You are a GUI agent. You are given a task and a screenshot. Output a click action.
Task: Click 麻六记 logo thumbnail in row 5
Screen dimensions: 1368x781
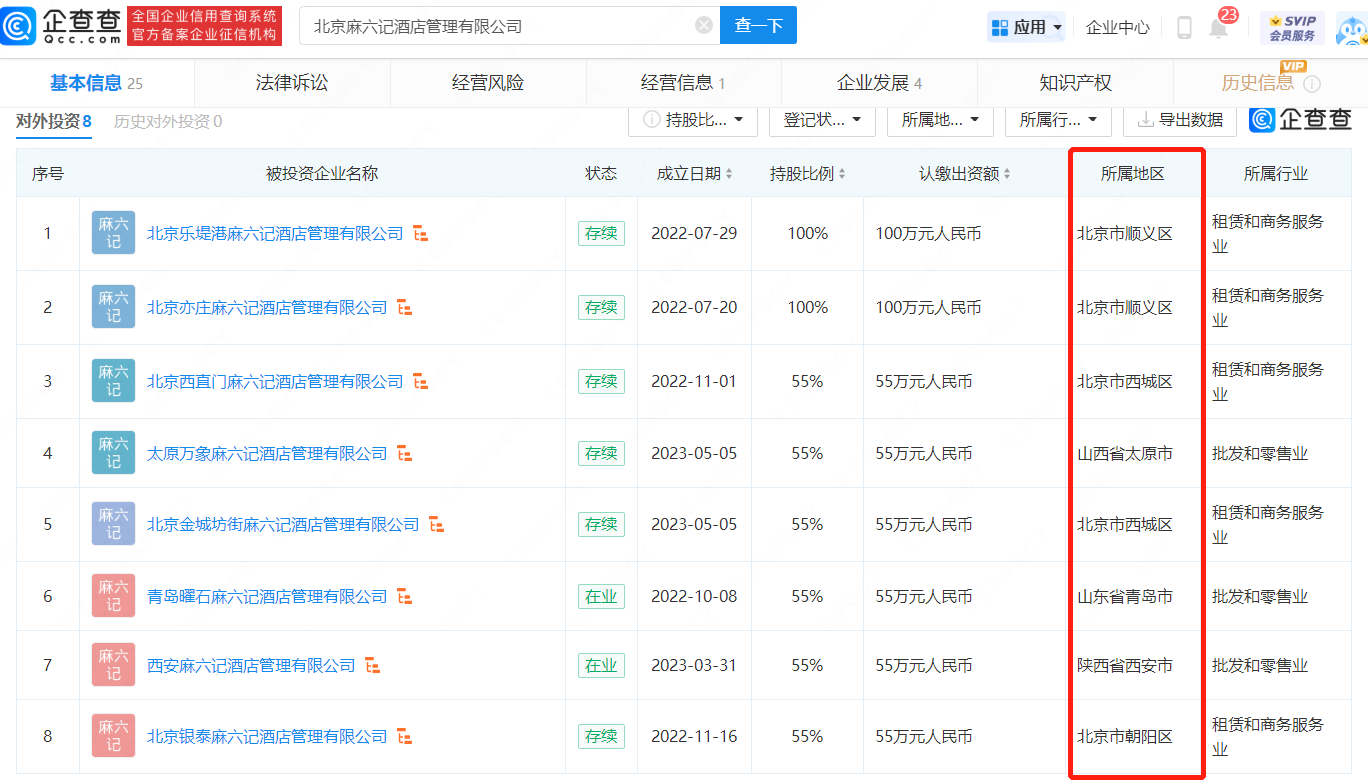point(113,524)
